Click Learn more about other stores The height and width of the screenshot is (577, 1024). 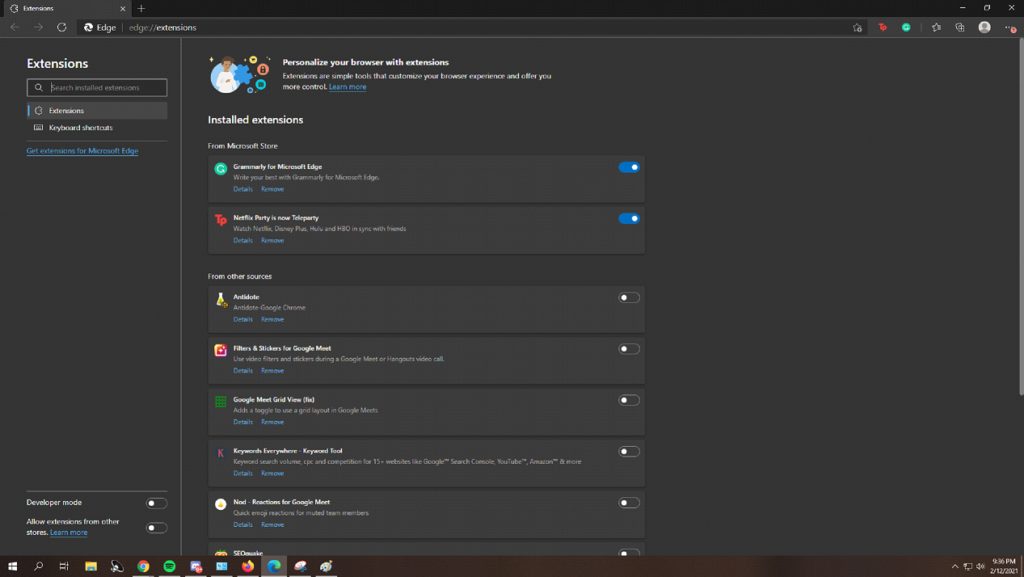69,533
